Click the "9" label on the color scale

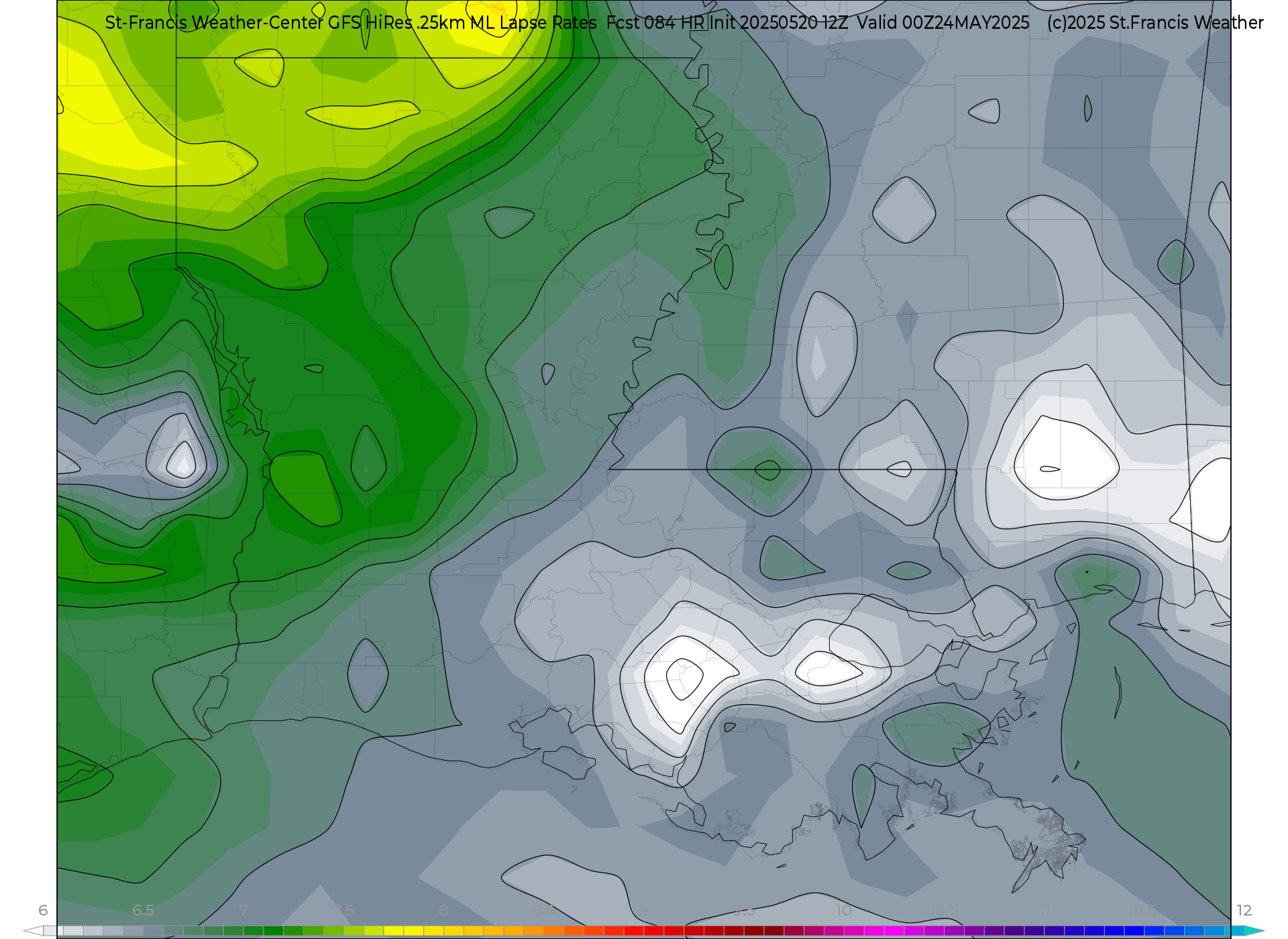coord(644,910)
